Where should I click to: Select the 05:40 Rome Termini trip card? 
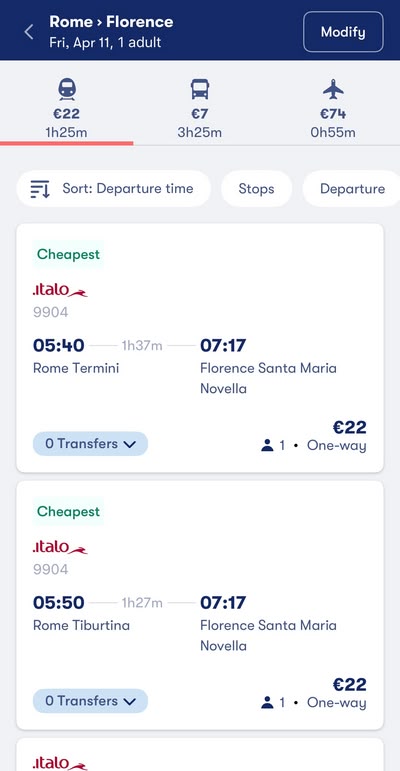(x=200, y=348)
